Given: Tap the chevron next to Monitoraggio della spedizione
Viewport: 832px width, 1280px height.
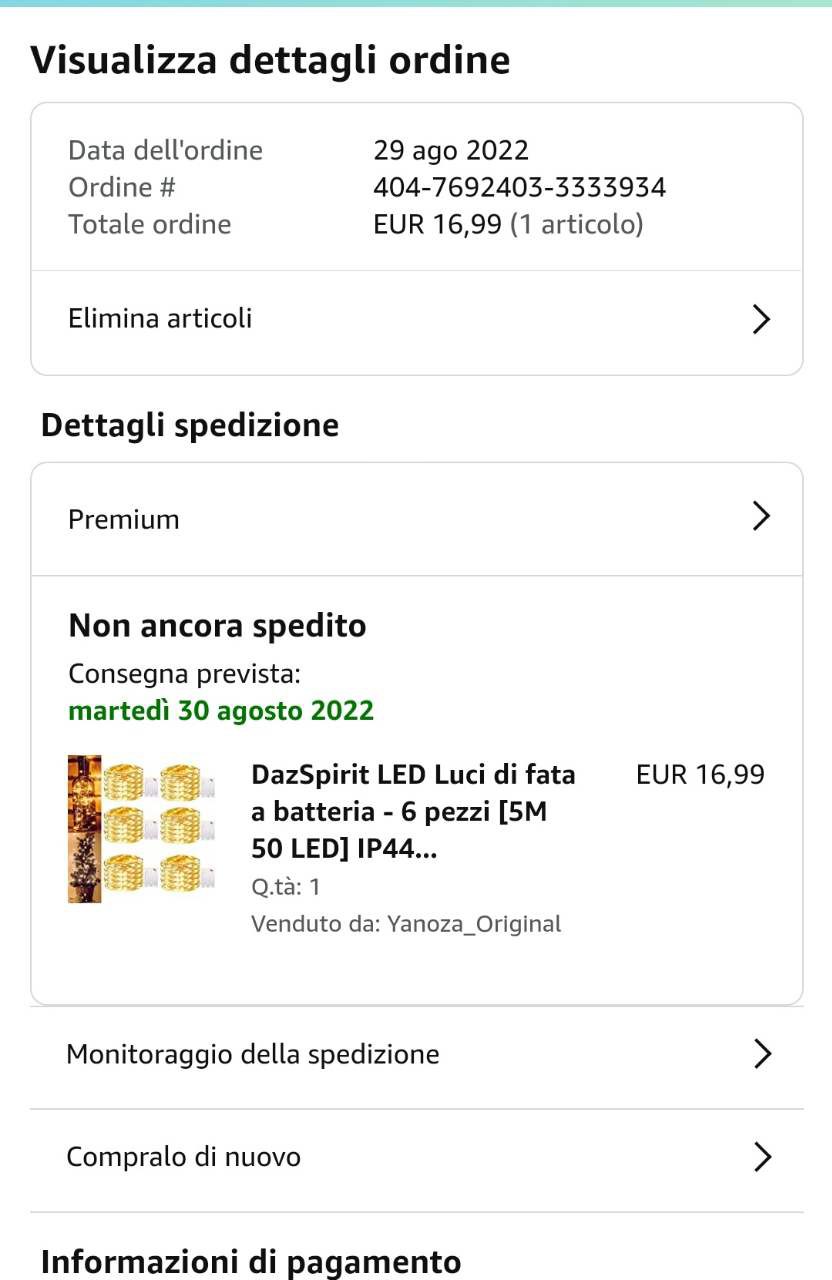Looking at the screenshot, I should click(x=762, y=1054).
